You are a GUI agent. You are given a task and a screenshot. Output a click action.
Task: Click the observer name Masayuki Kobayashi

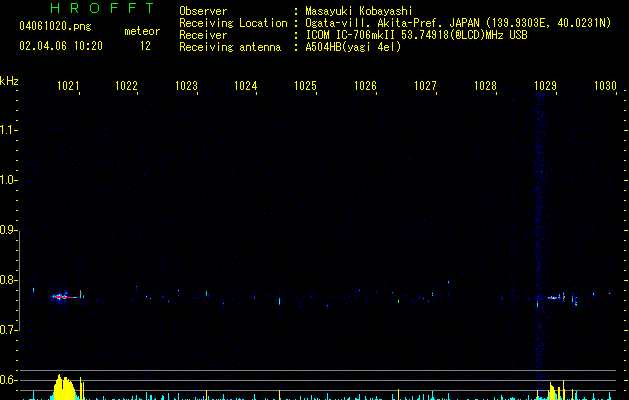tap(359, 11)
